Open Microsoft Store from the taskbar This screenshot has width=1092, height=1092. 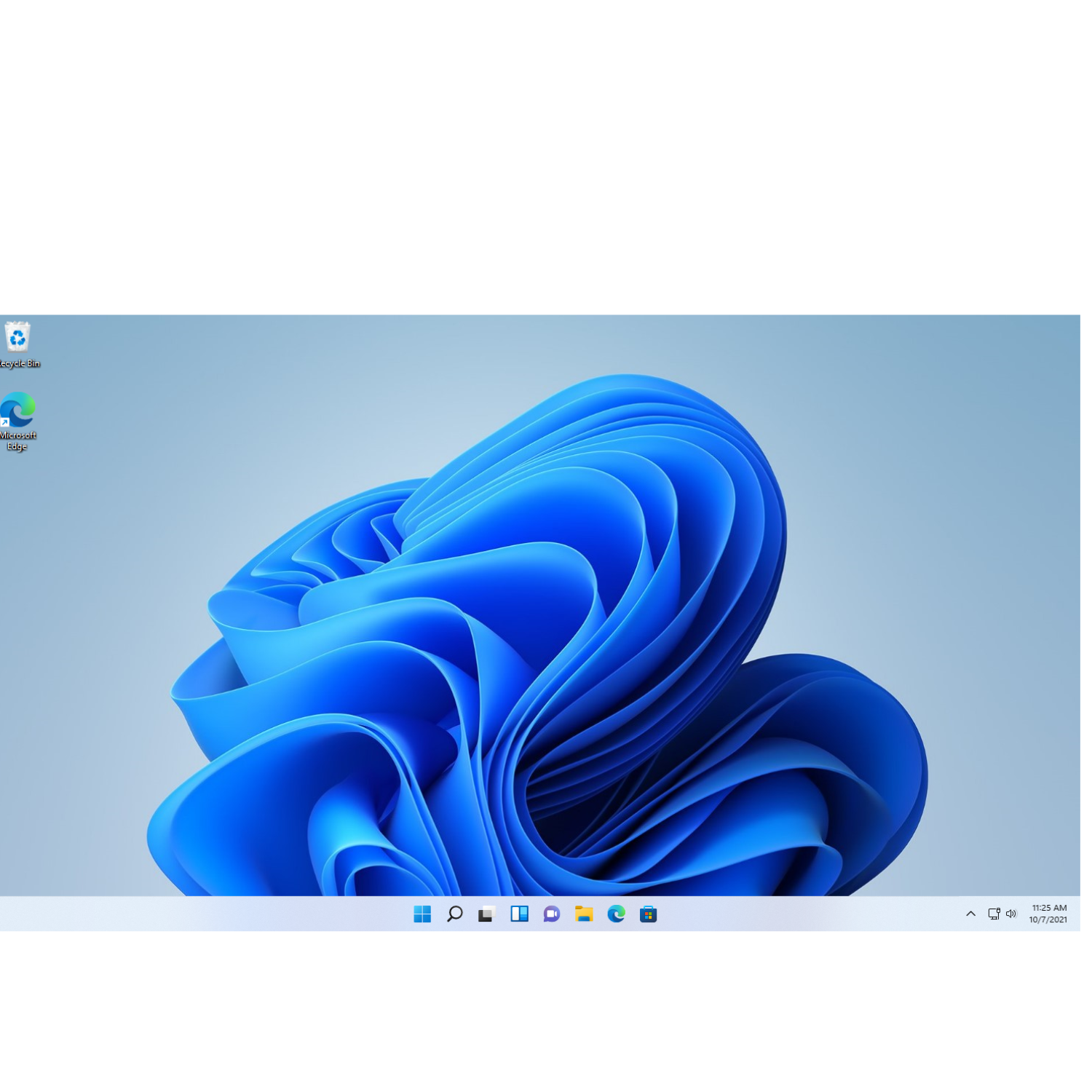coord(648,914)
